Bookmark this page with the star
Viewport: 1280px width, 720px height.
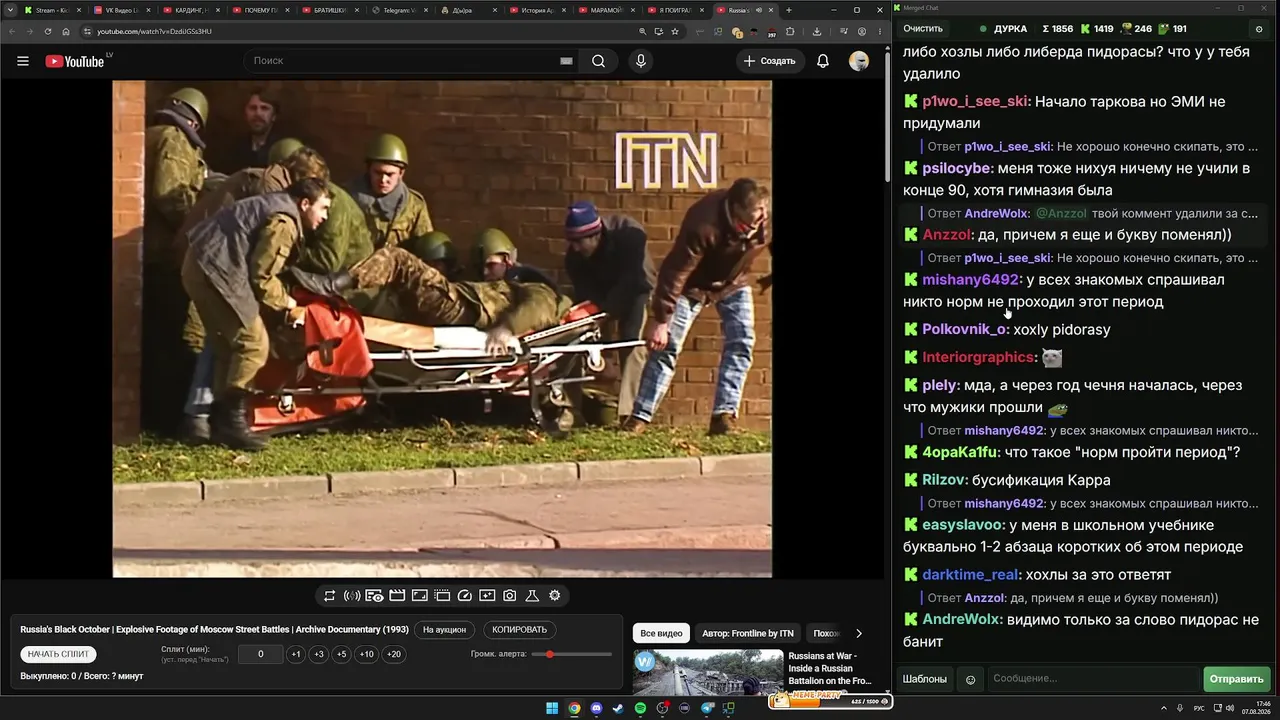(x=675, y=31)
